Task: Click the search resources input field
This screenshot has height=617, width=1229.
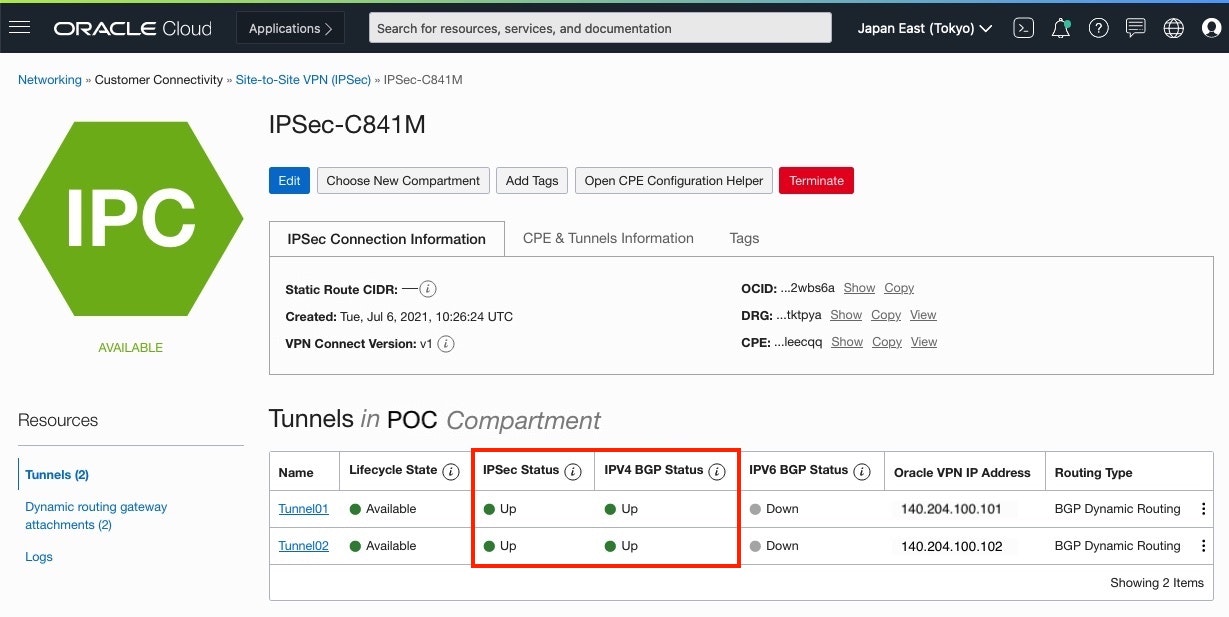Action: [x=600, y=28]
